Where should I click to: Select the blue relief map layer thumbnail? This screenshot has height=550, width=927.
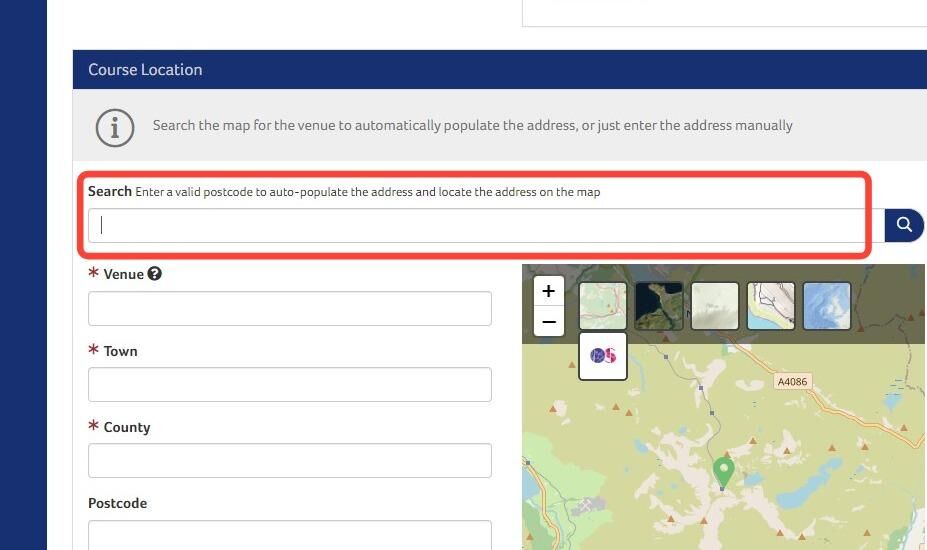pos(826,306)
